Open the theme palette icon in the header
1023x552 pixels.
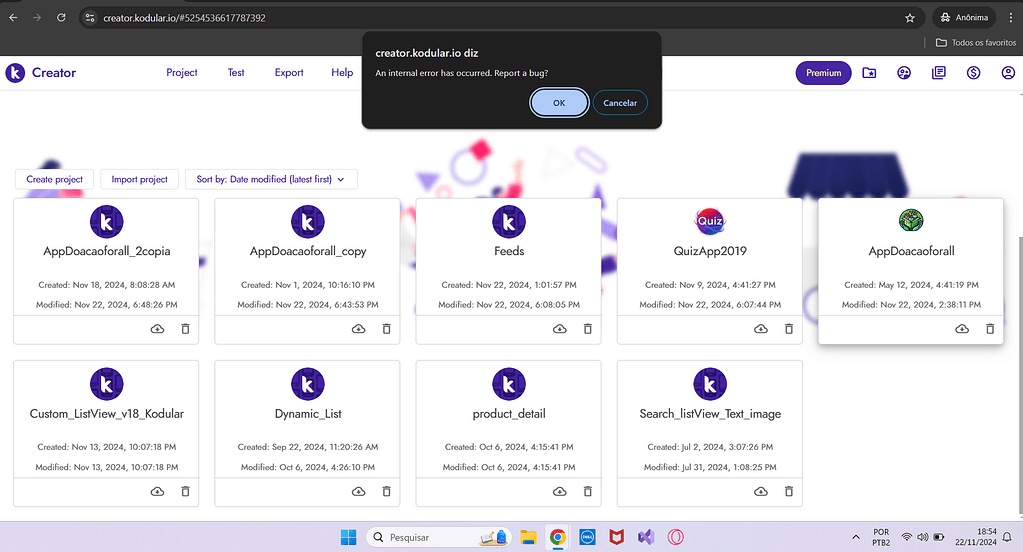pyautogui.click(x=904, y=73)
